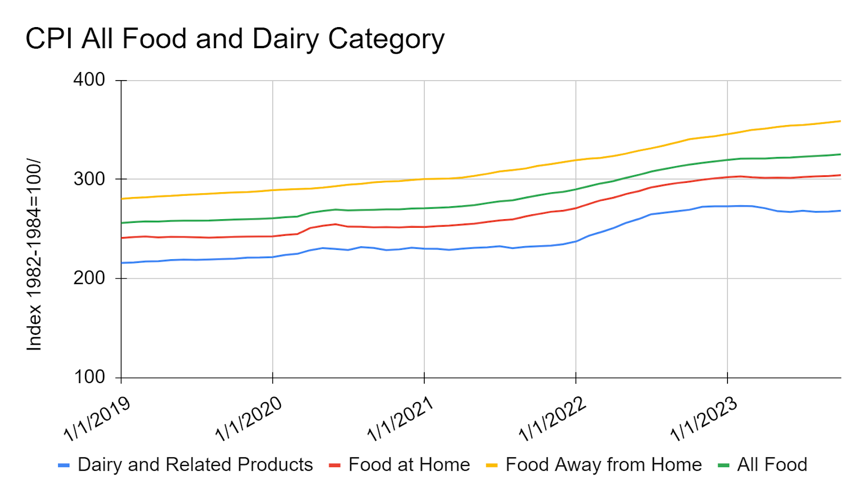The image size is (866, 500).
Task: Click the 300 y-axis value label
Action: tap(89, 179)
